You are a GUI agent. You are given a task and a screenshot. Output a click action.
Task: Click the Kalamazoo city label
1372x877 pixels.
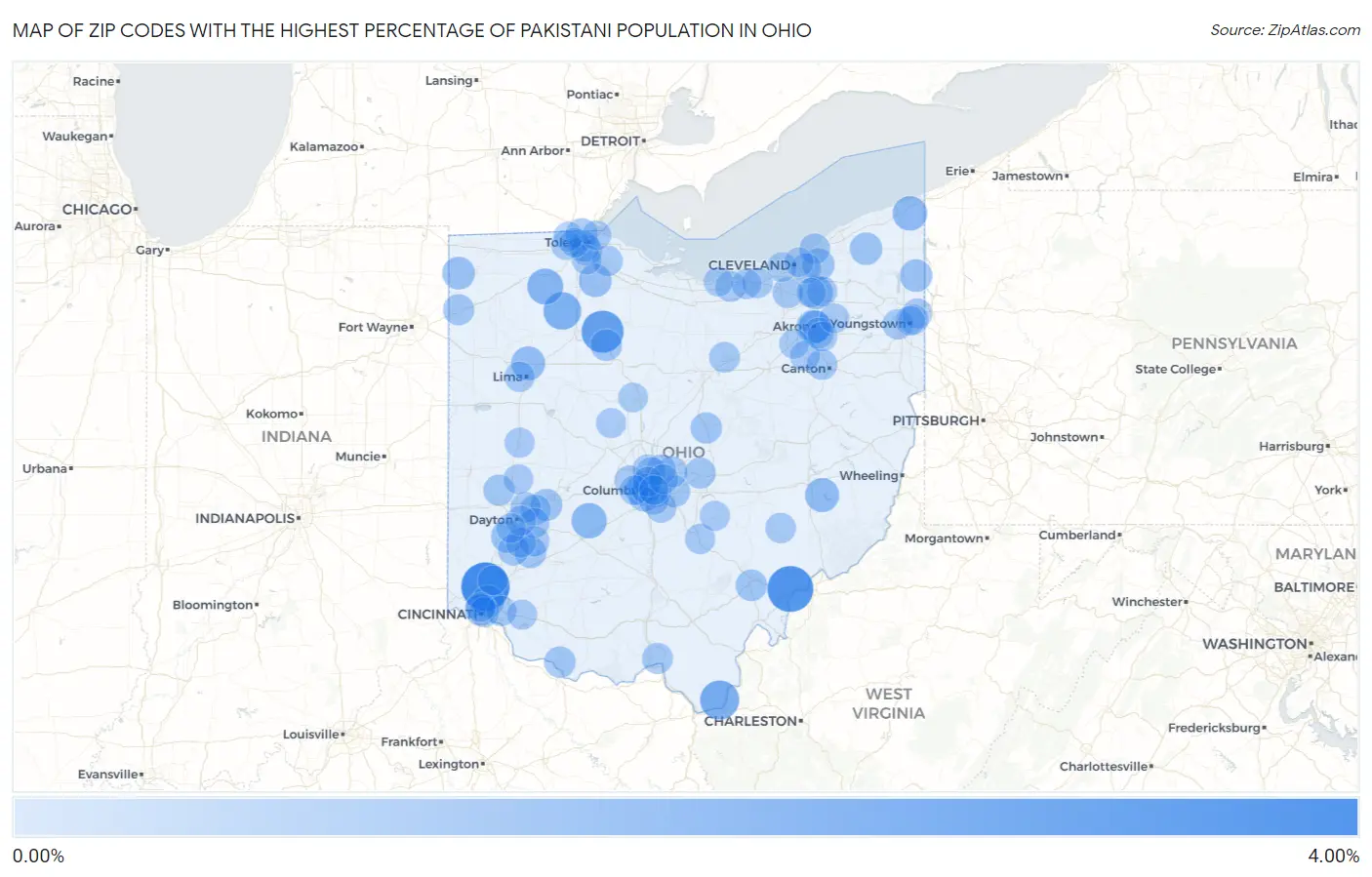point(324,147)
